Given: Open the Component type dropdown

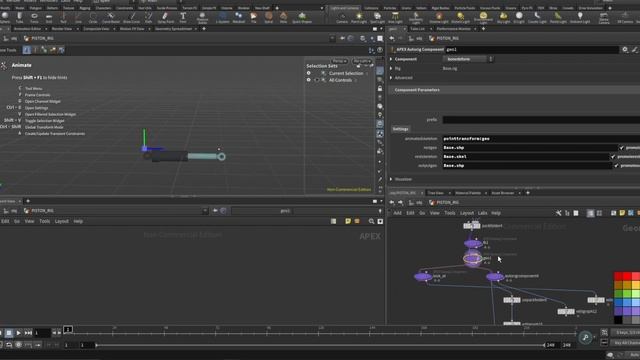Looking at the screenshot, I should (x=468, y=59).
